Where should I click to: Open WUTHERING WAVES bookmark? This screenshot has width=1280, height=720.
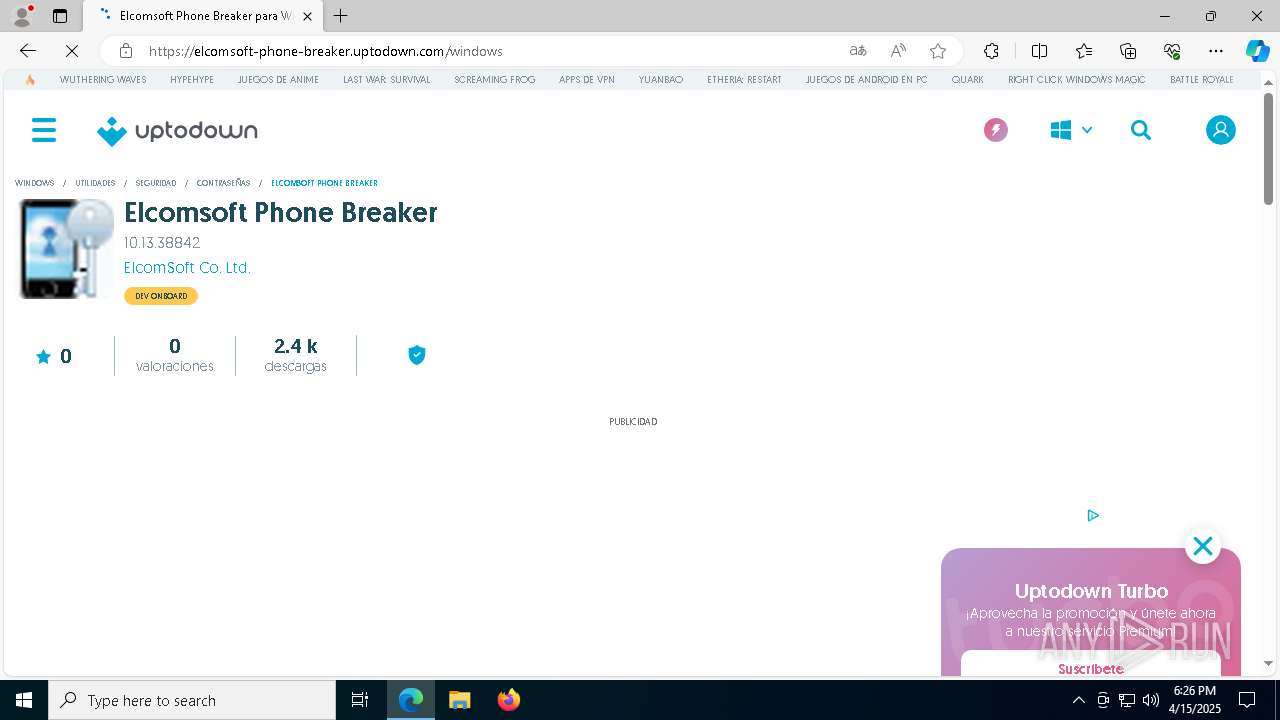pyautogui.click(x=103, y=79)
